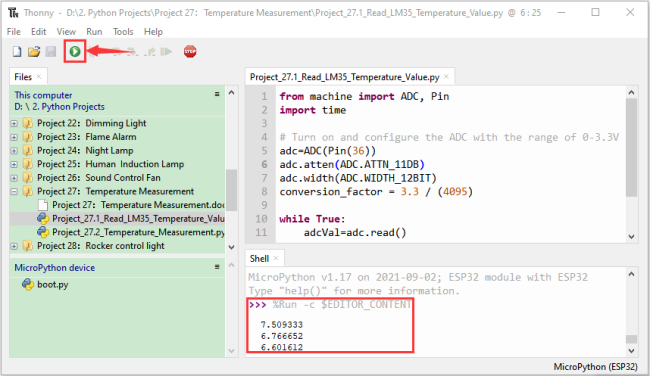This screenshot has width=650, height=377.
Task: Expand Project 28: Rocker control light folder
Action: (14, 246)
